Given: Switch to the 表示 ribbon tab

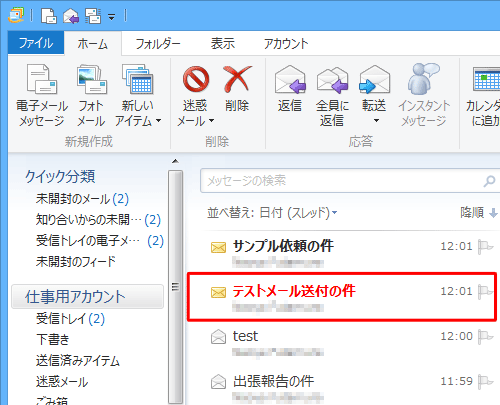Looking at the screenshot, I should (x=223, y=43).
